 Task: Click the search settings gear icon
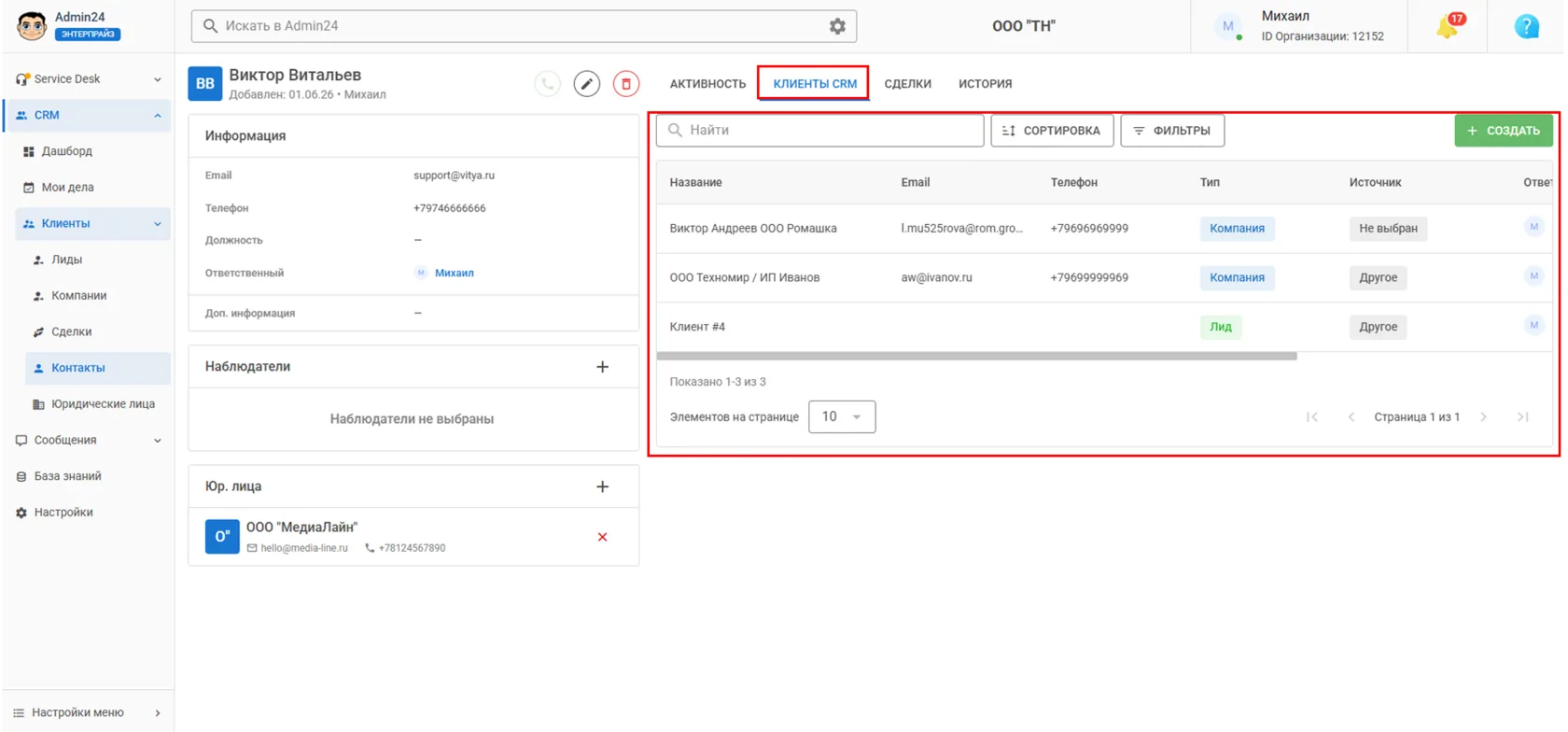click(837, 26)
